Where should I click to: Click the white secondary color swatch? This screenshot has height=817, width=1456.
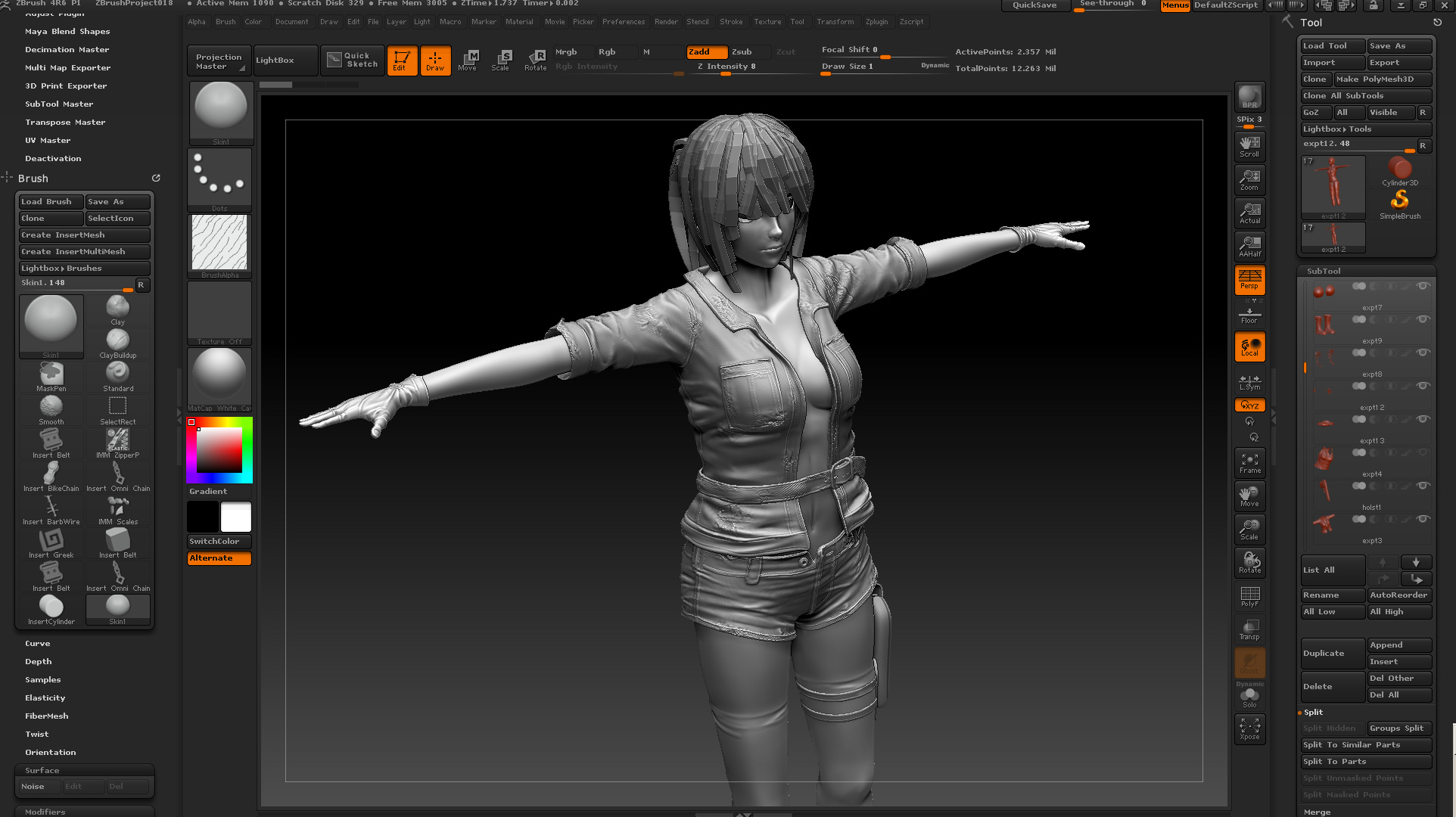(235, 517)
